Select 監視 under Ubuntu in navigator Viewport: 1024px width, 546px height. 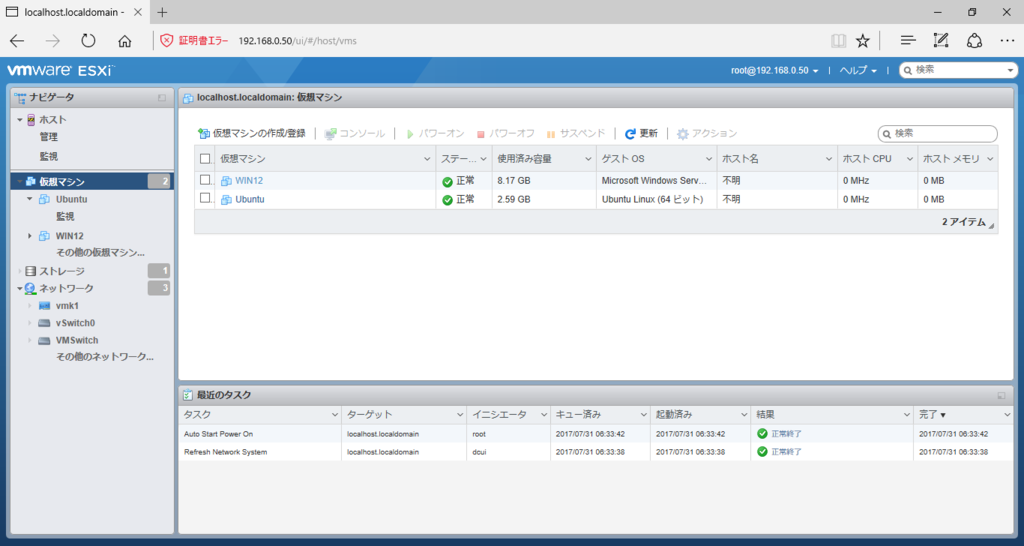[x=65, y=217]
